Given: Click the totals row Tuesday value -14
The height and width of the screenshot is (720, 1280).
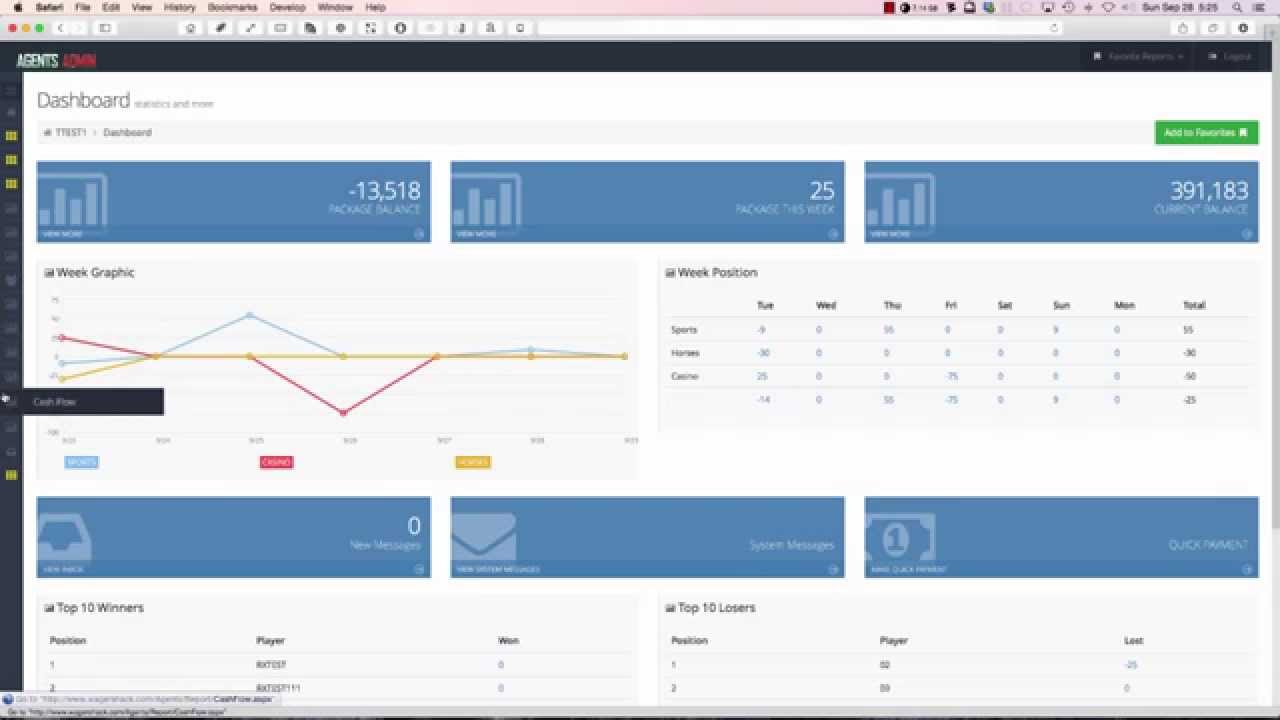Looking at the screenshot, I should (764, 400).
